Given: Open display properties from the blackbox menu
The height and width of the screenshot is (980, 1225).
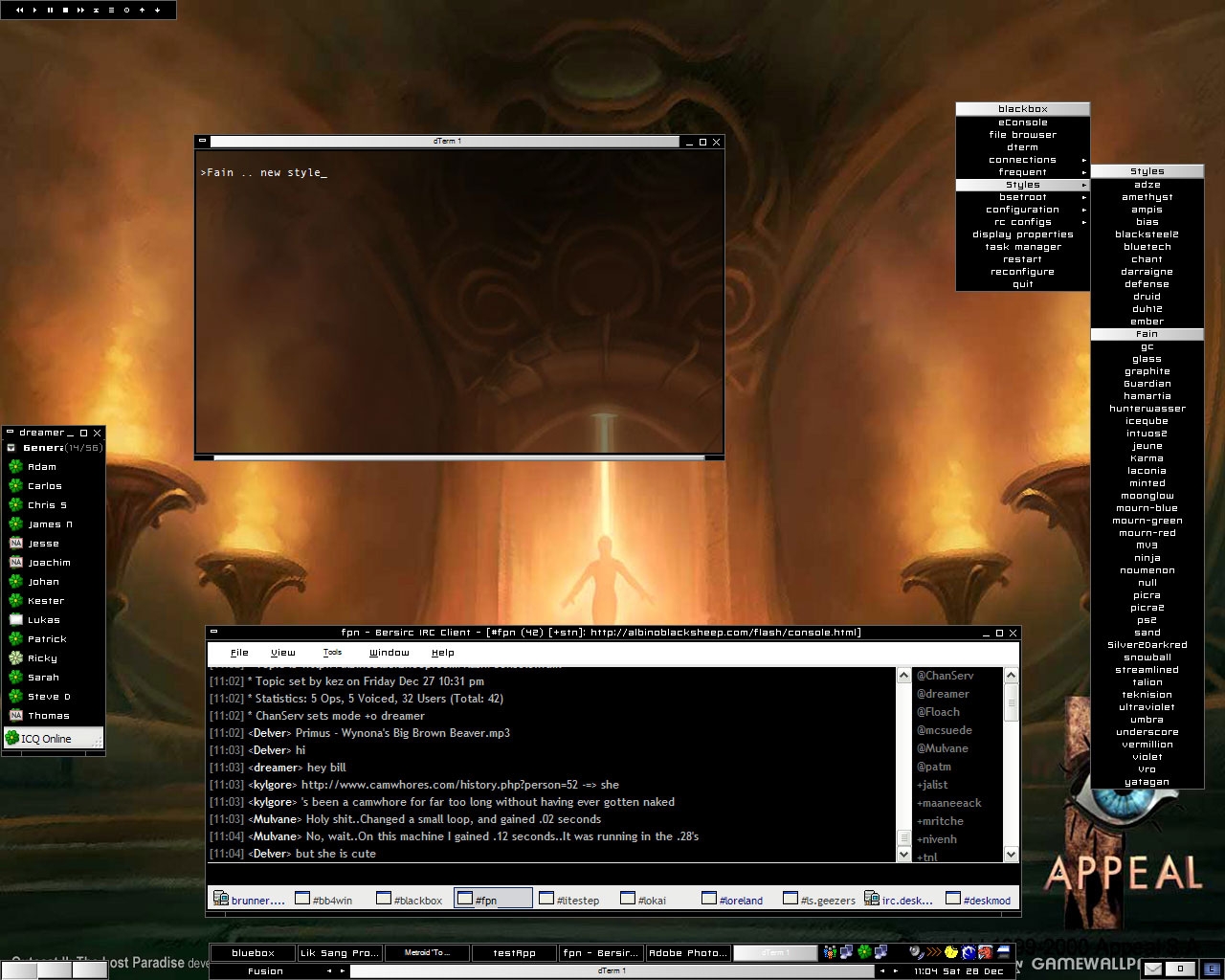Looking at the screenshot, I should [1022, 234].
